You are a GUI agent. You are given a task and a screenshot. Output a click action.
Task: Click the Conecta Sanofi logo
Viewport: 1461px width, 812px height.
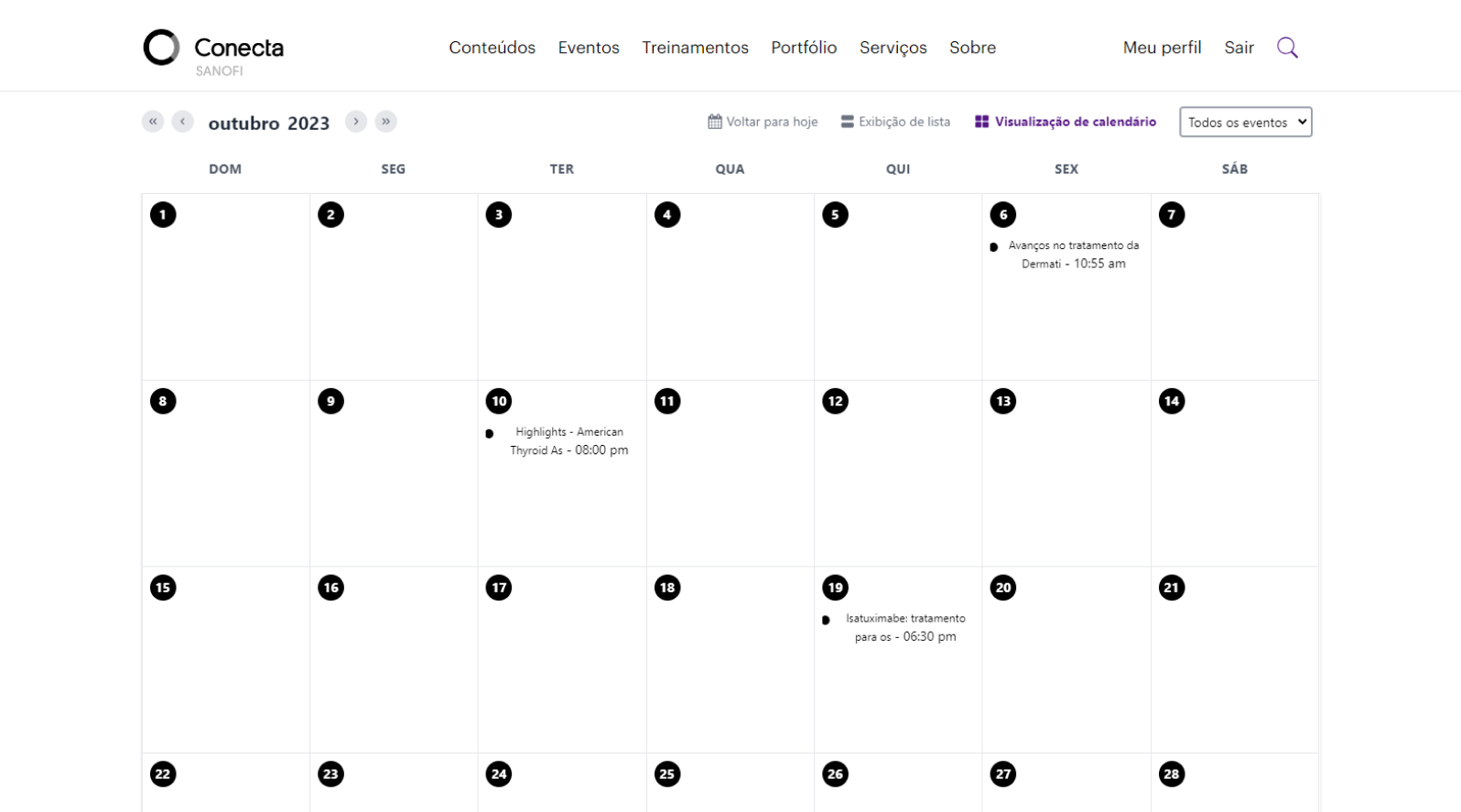tap(213, 50)
